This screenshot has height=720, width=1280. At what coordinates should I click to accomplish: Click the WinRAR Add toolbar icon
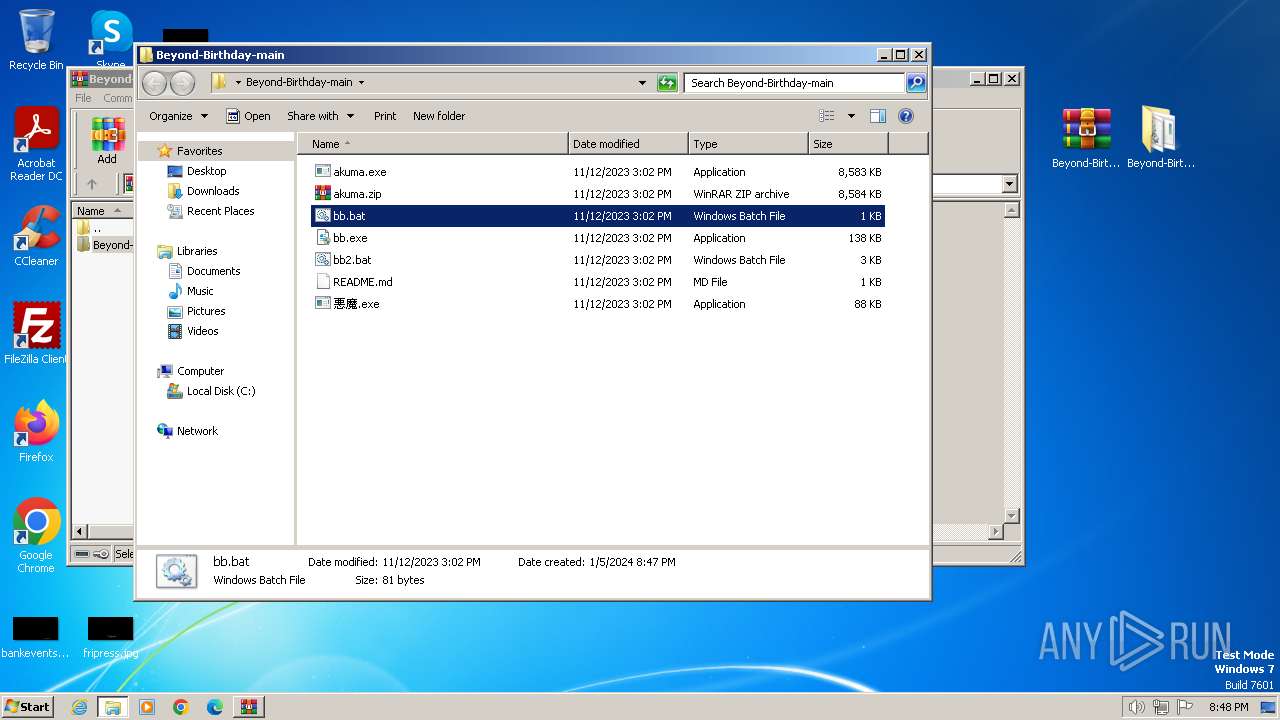tap(107, 140)
